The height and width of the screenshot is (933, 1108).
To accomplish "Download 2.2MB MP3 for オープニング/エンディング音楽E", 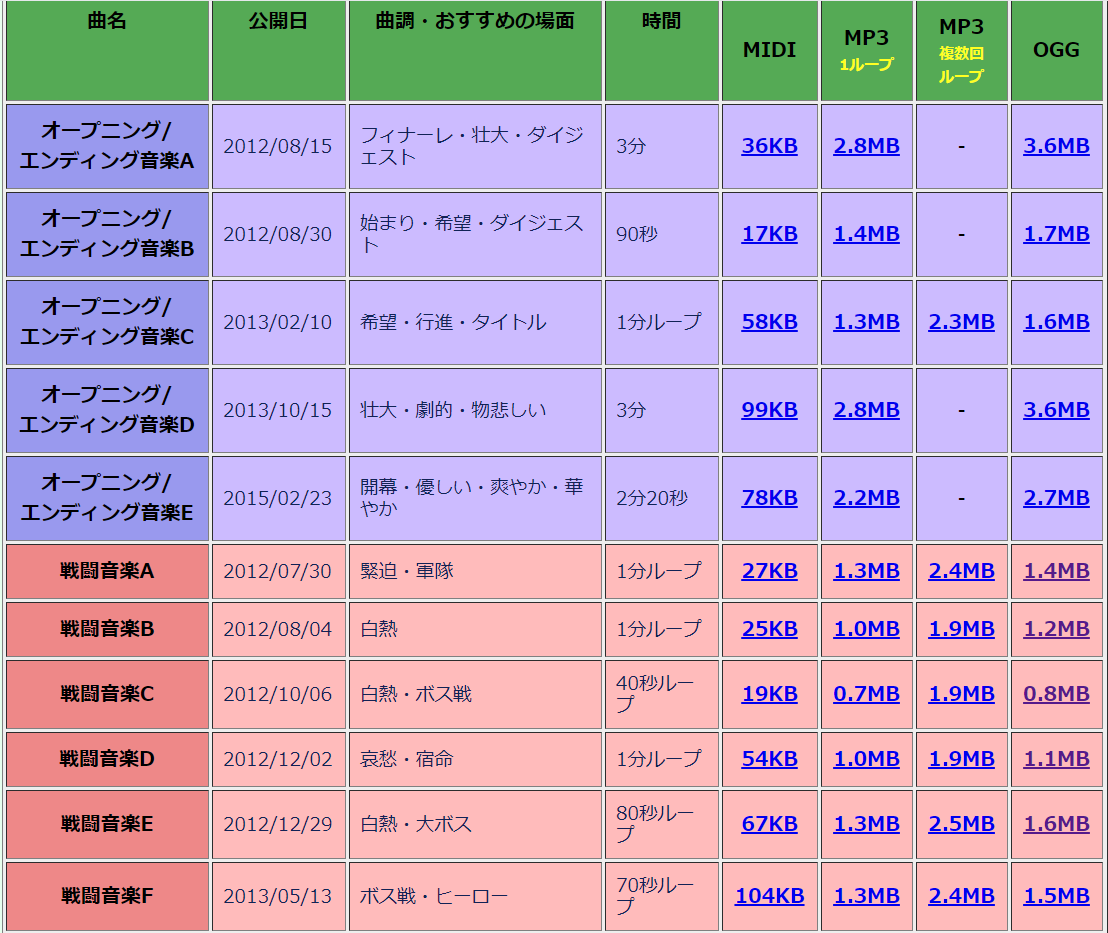I will pos(866,498).
